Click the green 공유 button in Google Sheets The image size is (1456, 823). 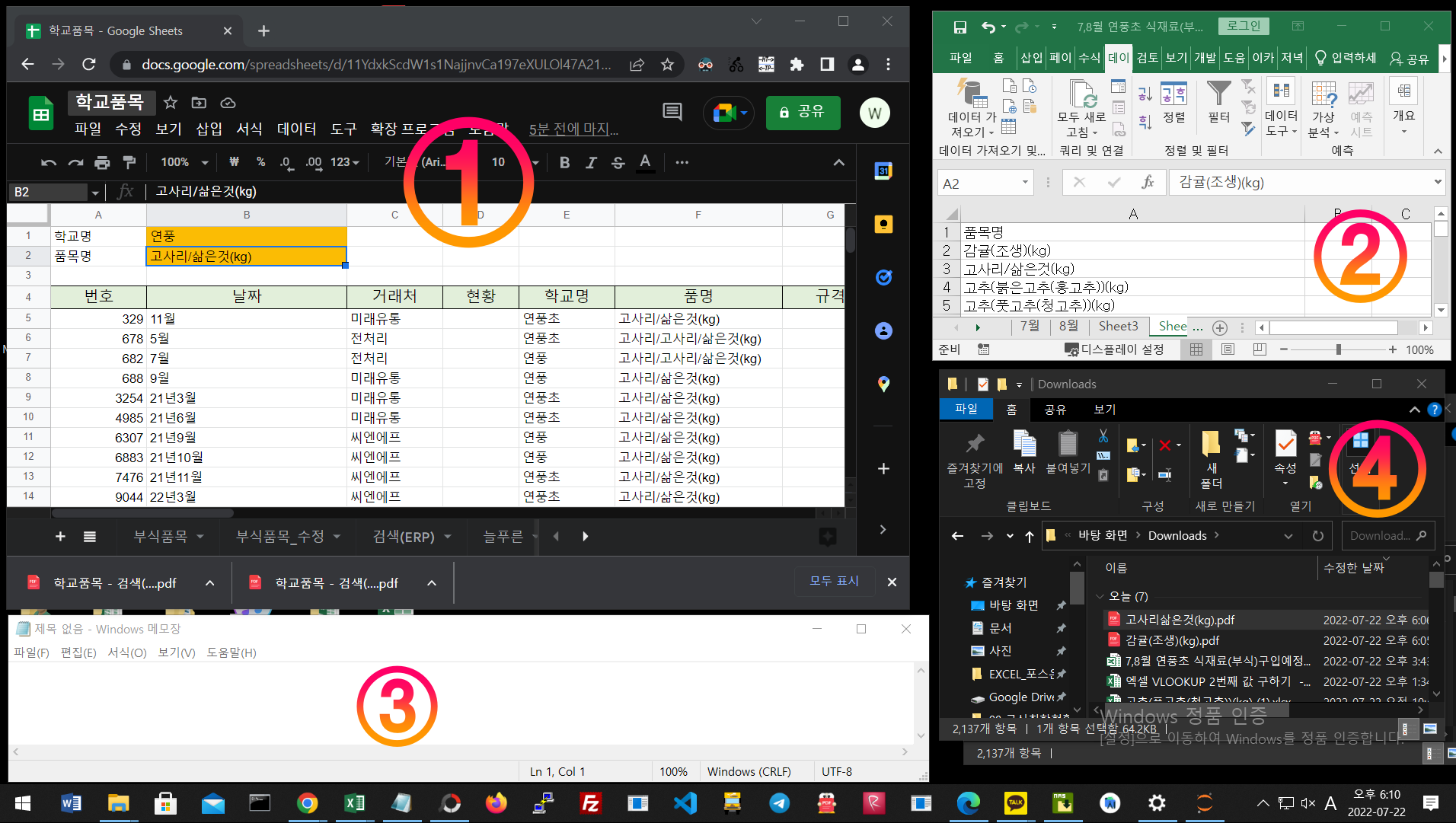[803, 113]
